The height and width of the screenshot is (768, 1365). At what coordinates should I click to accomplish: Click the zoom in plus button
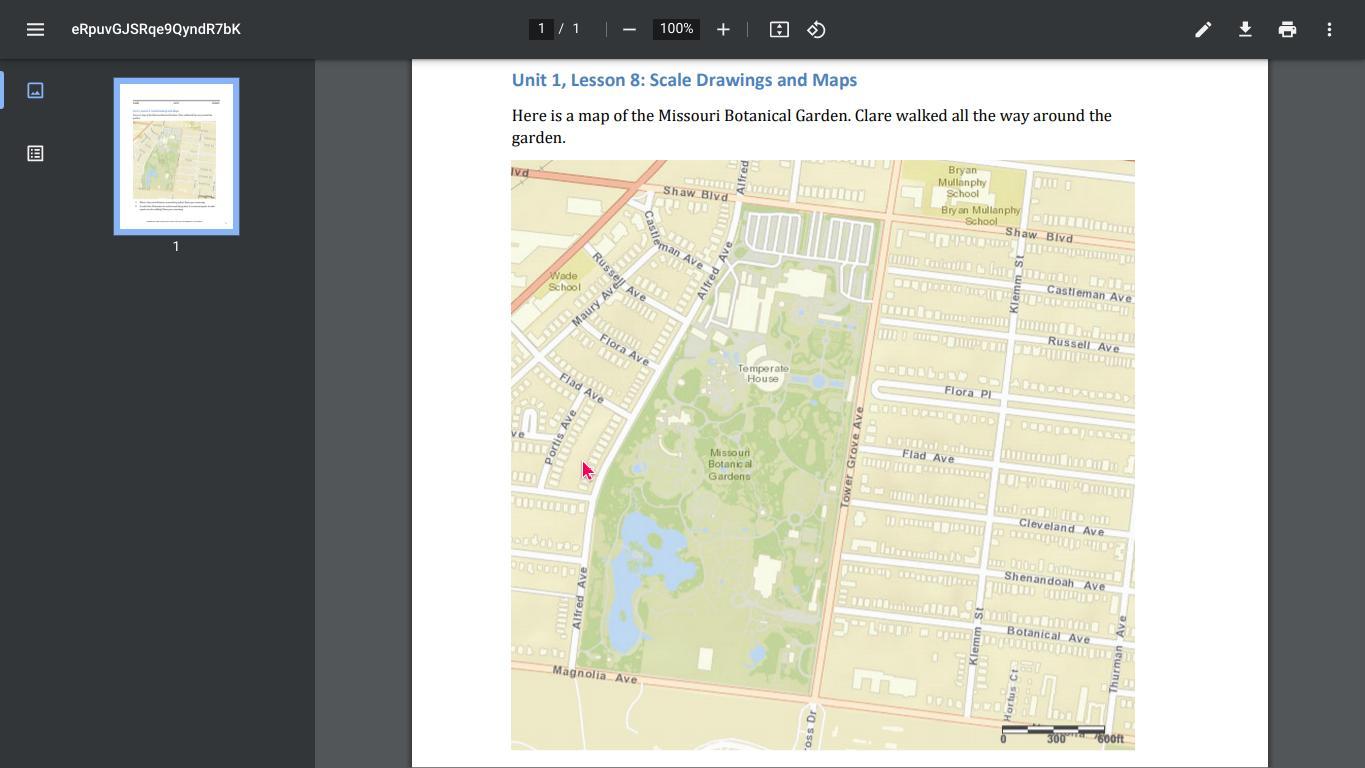coord(723,29)
